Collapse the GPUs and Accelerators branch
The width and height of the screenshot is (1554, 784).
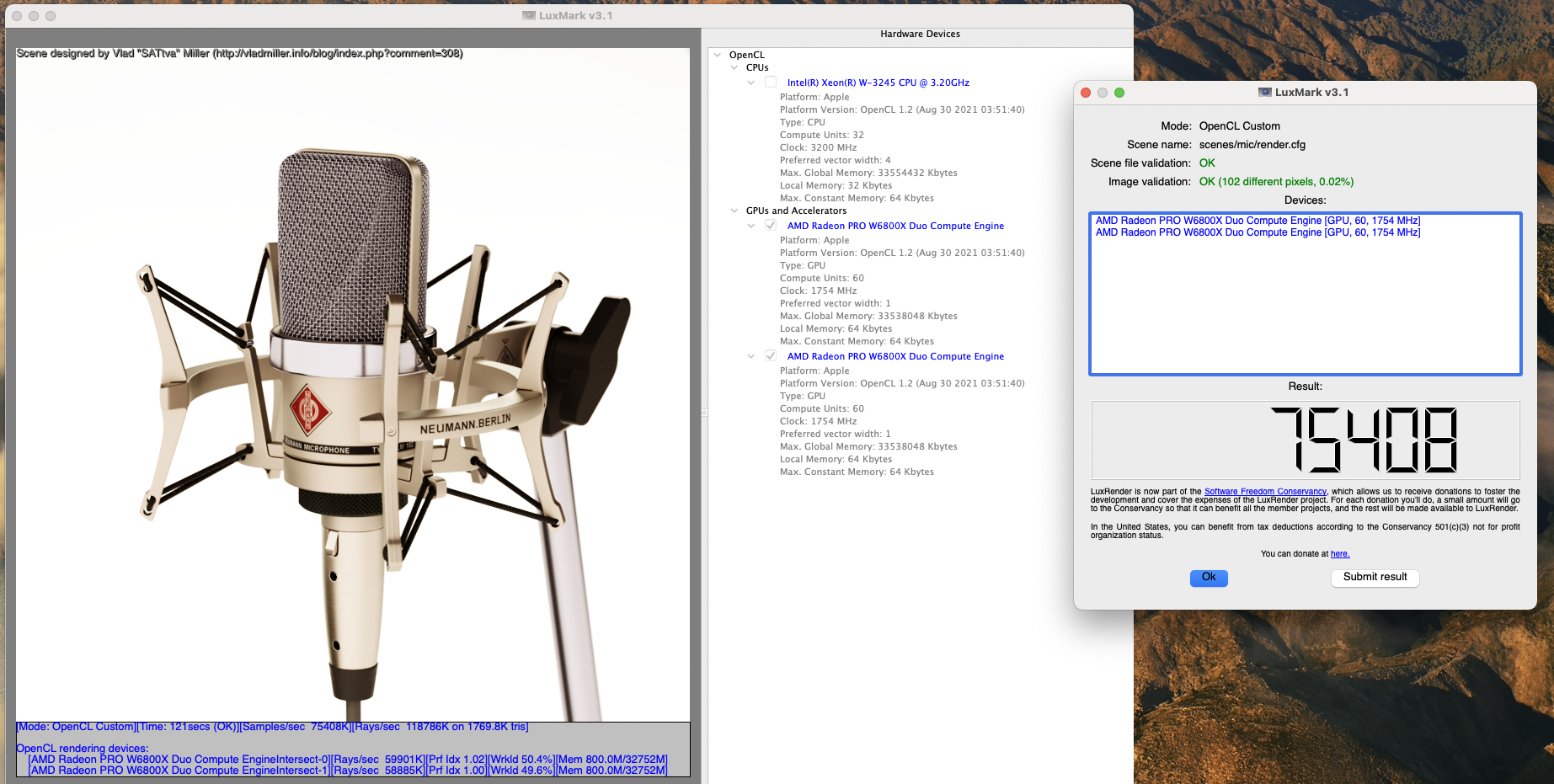point(734,211)
